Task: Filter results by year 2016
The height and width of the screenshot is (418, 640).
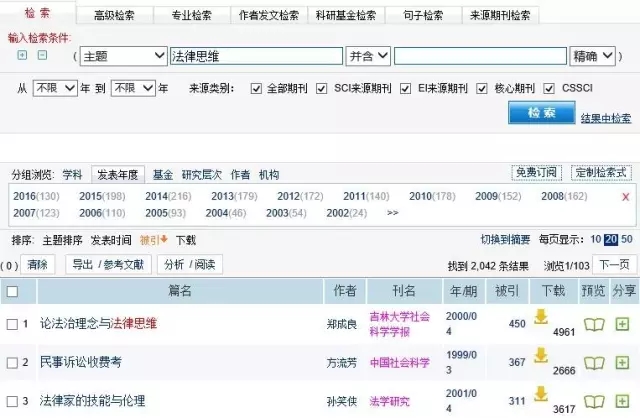Action: (x=24, y=196)
